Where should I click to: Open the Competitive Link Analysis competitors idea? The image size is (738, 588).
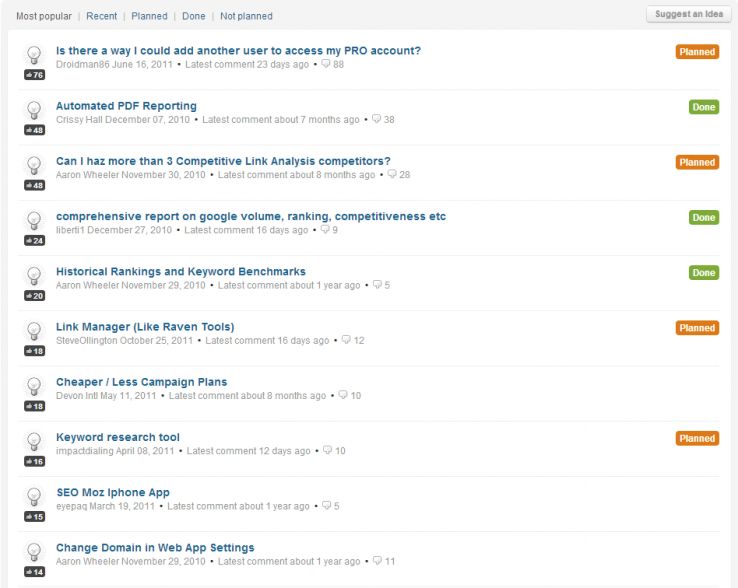[x=223, y=161]
